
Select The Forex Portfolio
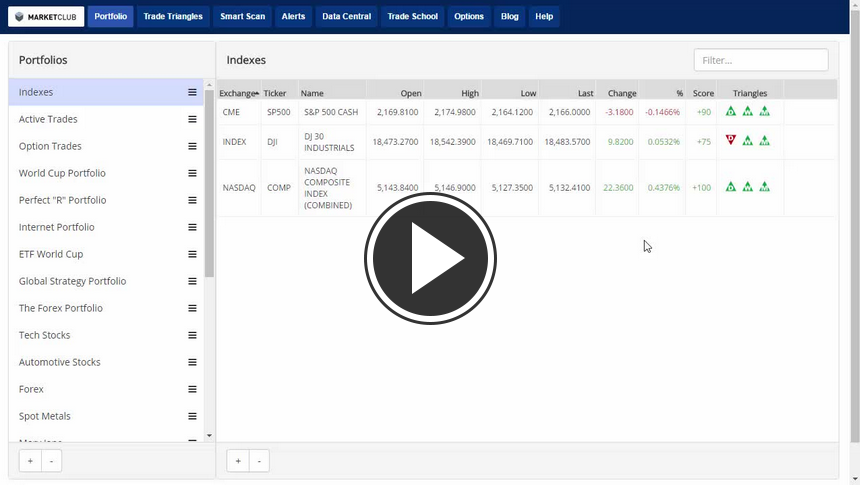(x=106, y=308)
